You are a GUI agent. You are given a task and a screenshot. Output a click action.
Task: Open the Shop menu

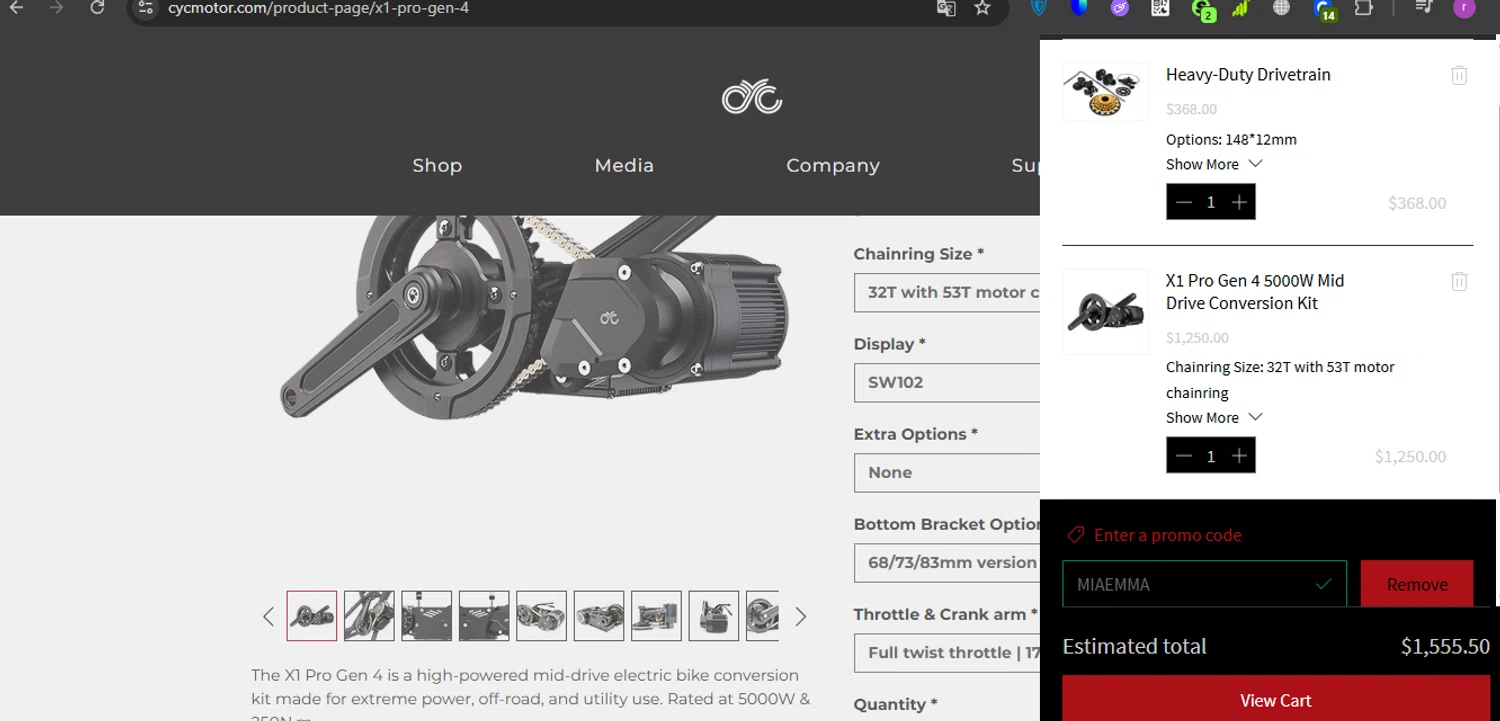[x=437, y=165]
